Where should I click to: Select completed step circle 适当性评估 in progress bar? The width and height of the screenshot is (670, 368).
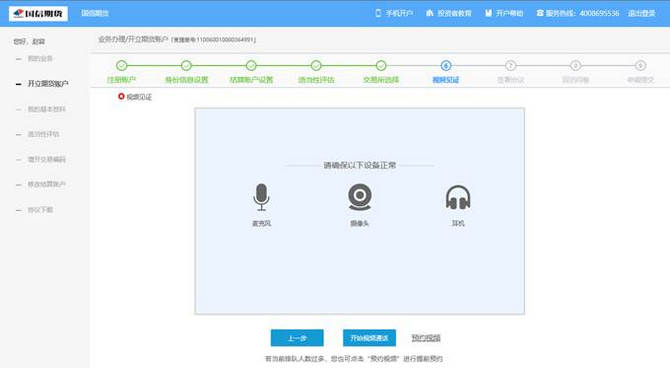(316, 65)
